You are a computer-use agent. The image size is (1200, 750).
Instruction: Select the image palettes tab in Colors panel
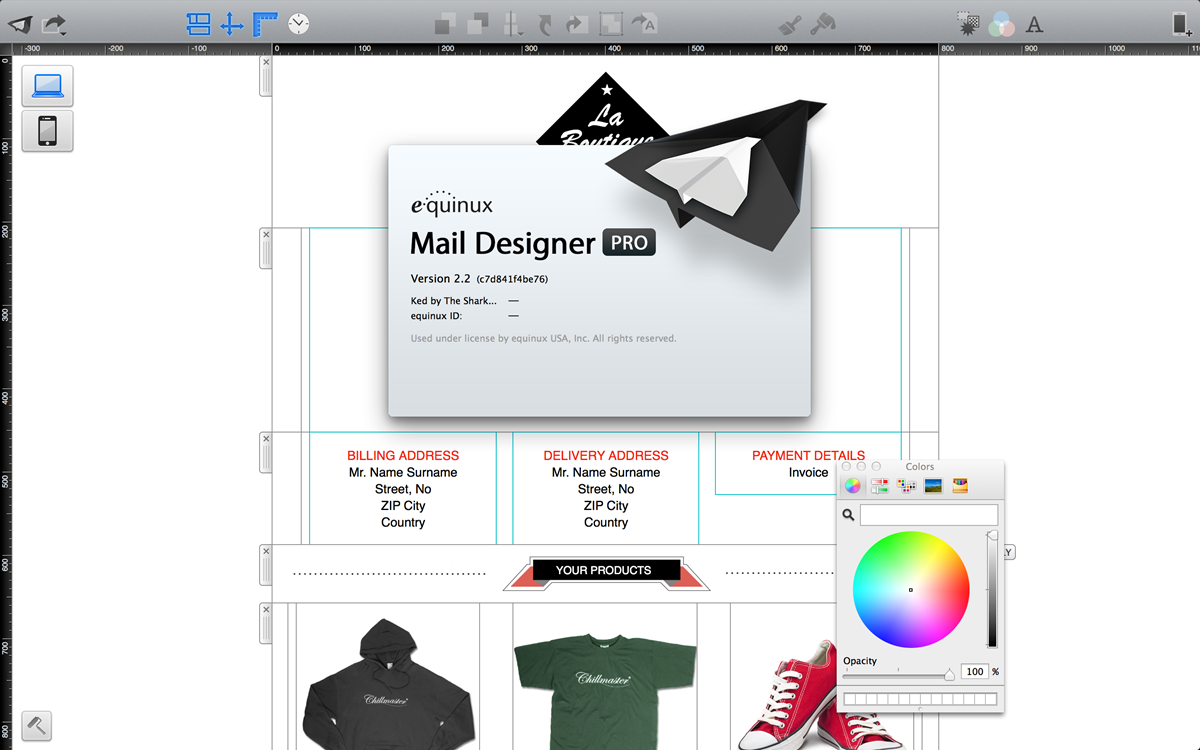click(934, 486)
